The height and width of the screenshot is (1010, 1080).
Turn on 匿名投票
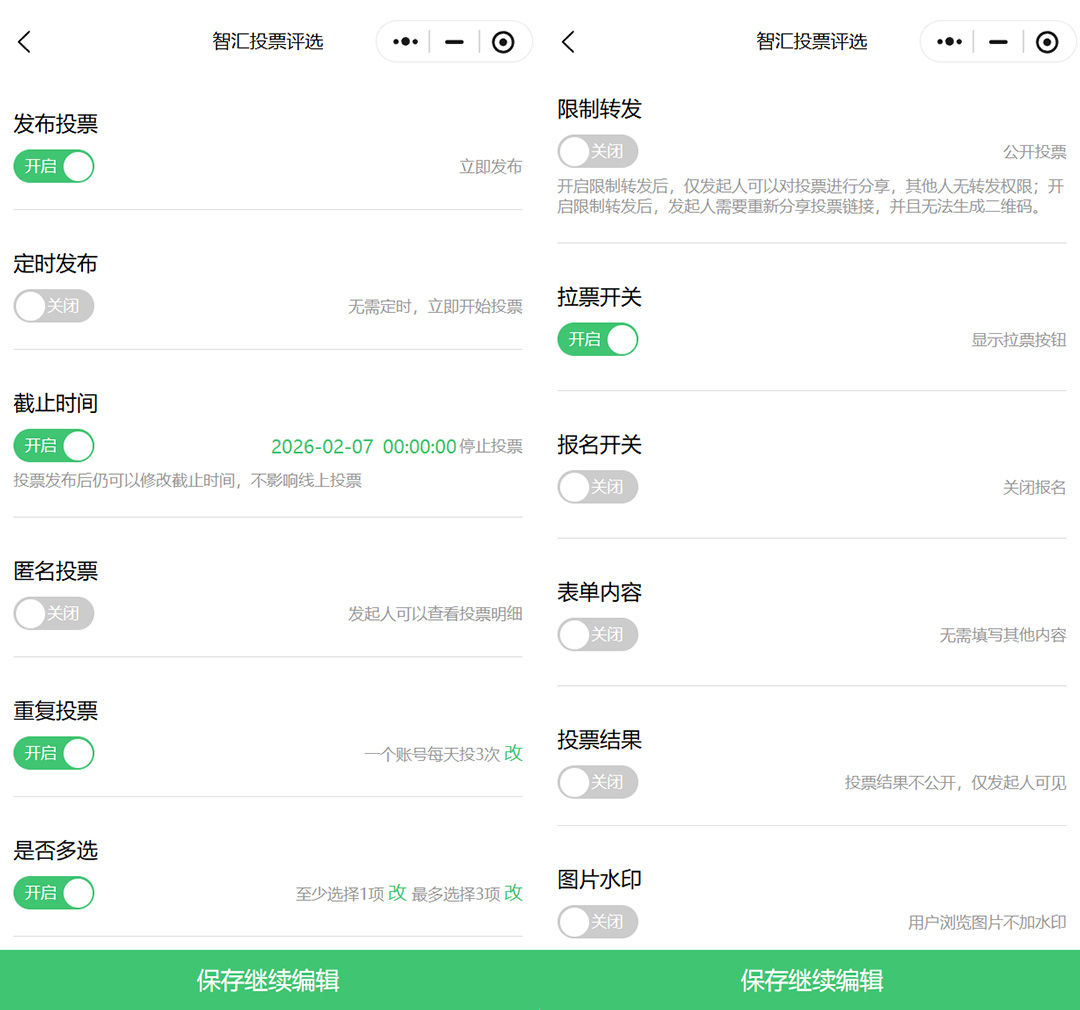[x=54, y=613]
